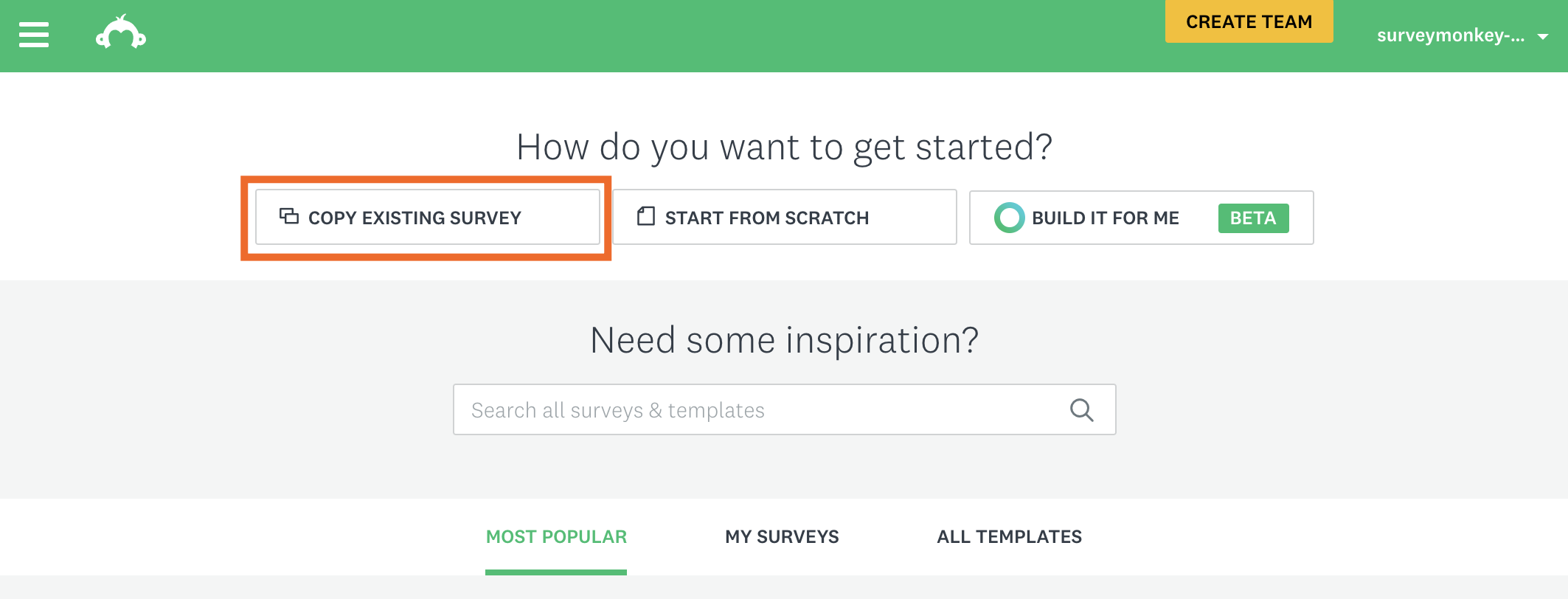Click the blank page icon beside Start From Scratch
The image size is (1568, 599).
646,216
